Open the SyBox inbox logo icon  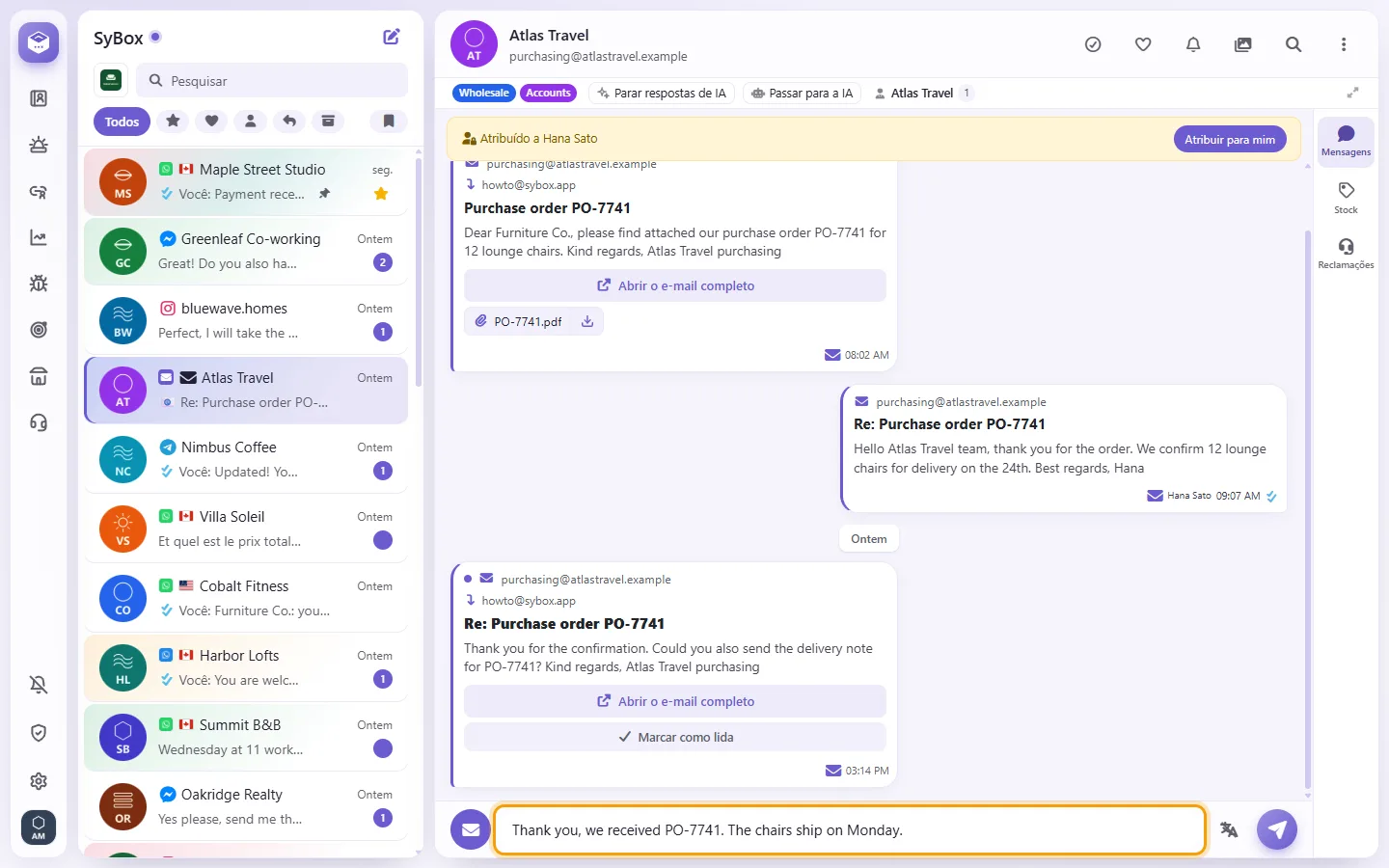(x=39, y=42)
